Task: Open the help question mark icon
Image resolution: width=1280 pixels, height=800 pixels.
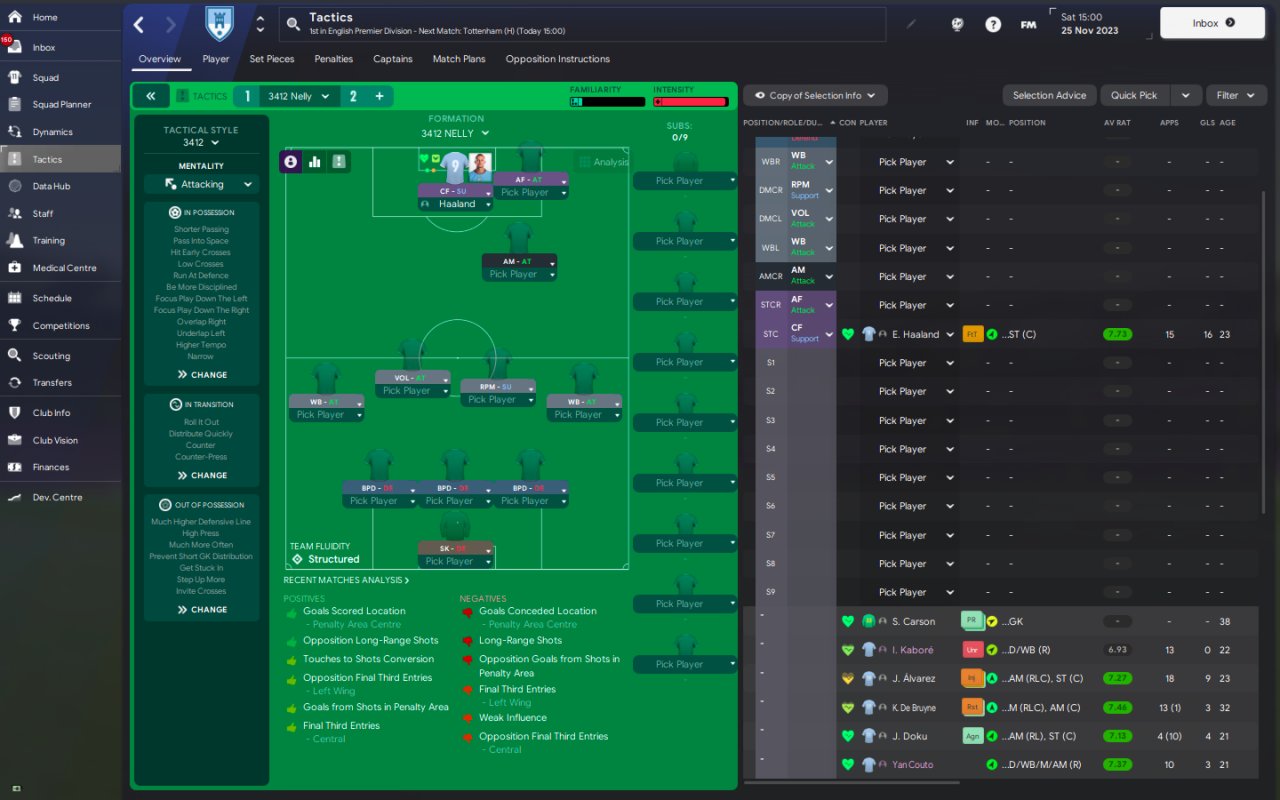Action: (993, 24)
